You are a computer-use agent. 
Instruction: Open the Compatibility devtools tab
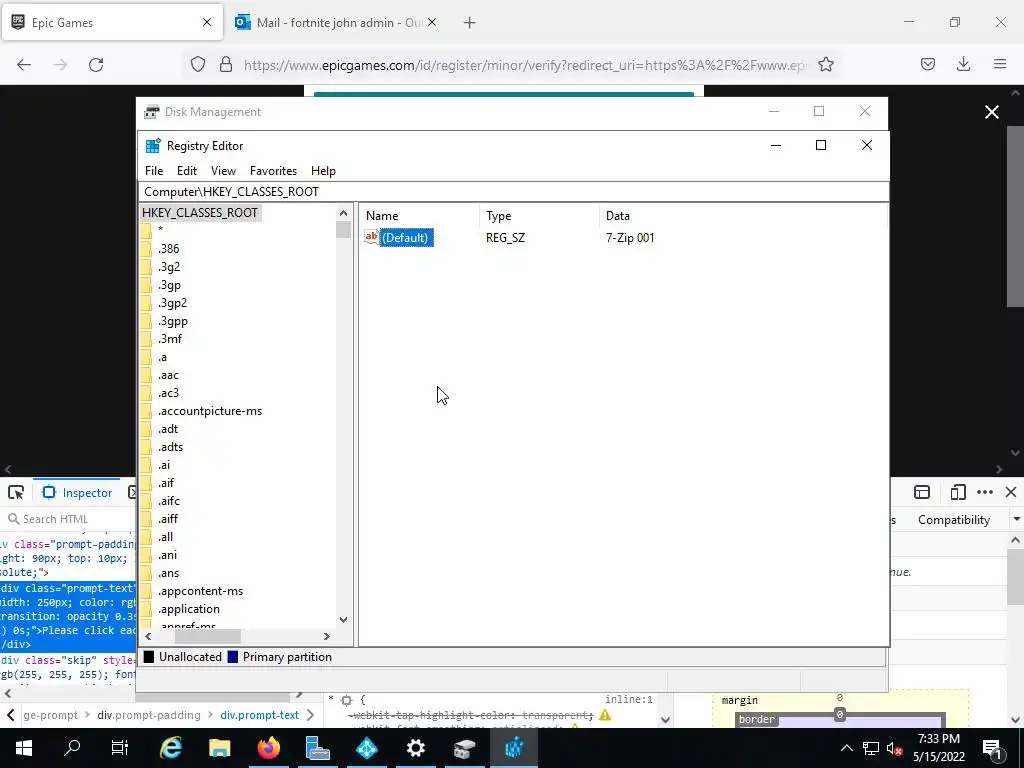[x=953, y=520]
